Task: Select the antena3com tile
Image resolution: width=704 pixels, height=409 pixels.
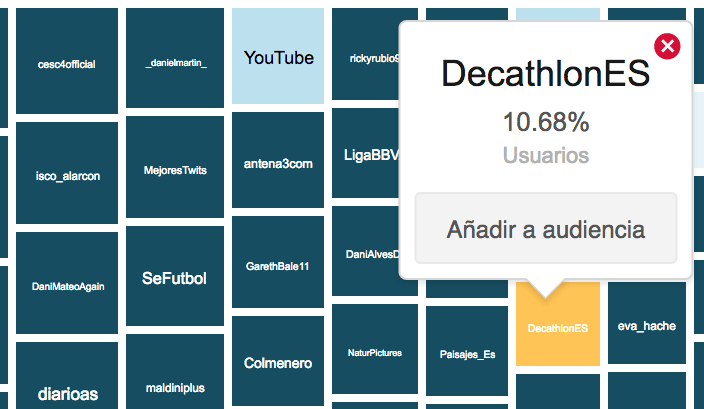Action: (x=278, y=160)
